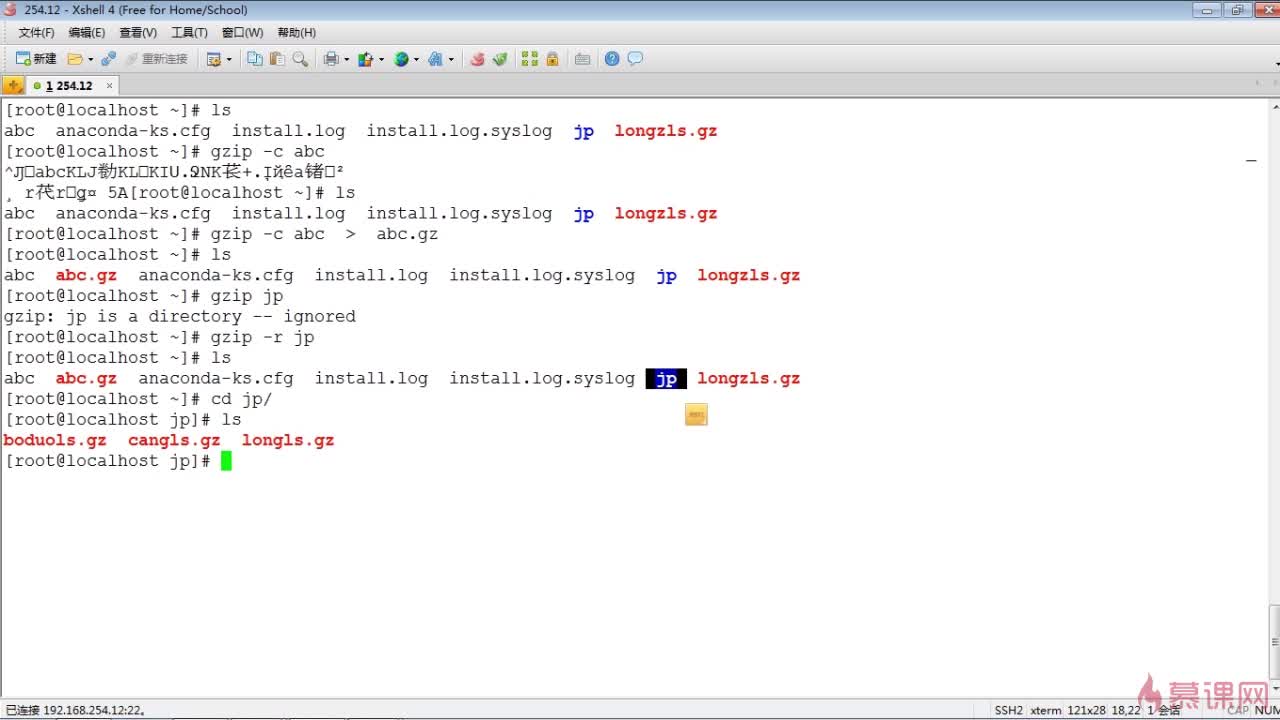Viewport: 1280px width, 720px height.
Task: Click the '1 会话' session count
Action: tap(1164, 710)
